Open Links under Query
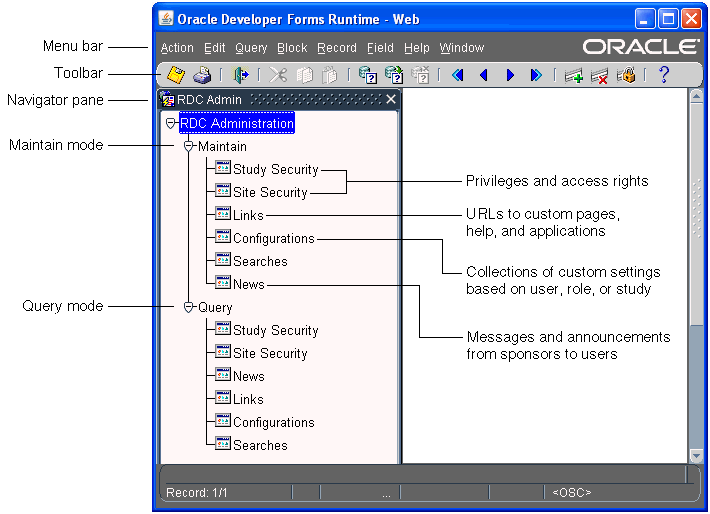This screenshot has width=710, height=514. (248, 399)
